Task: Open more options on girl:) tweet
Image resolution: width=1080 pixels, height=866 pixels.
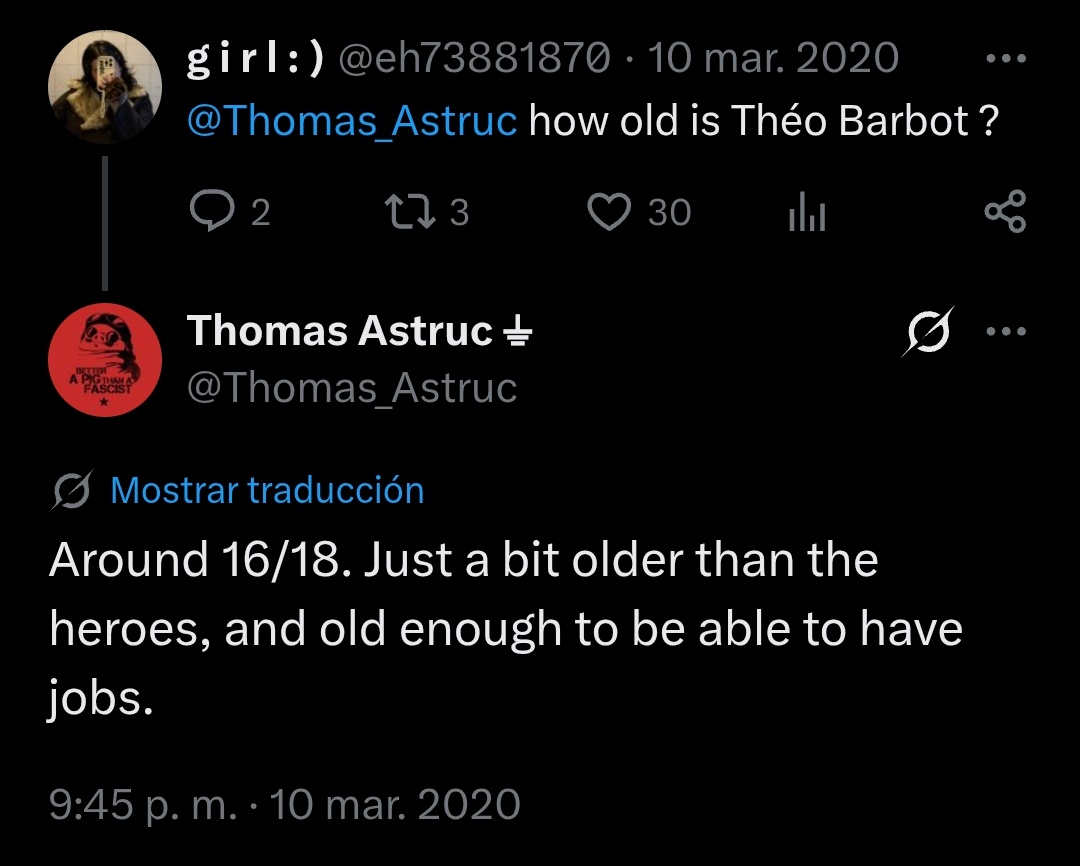Action: pos(1006,59)
